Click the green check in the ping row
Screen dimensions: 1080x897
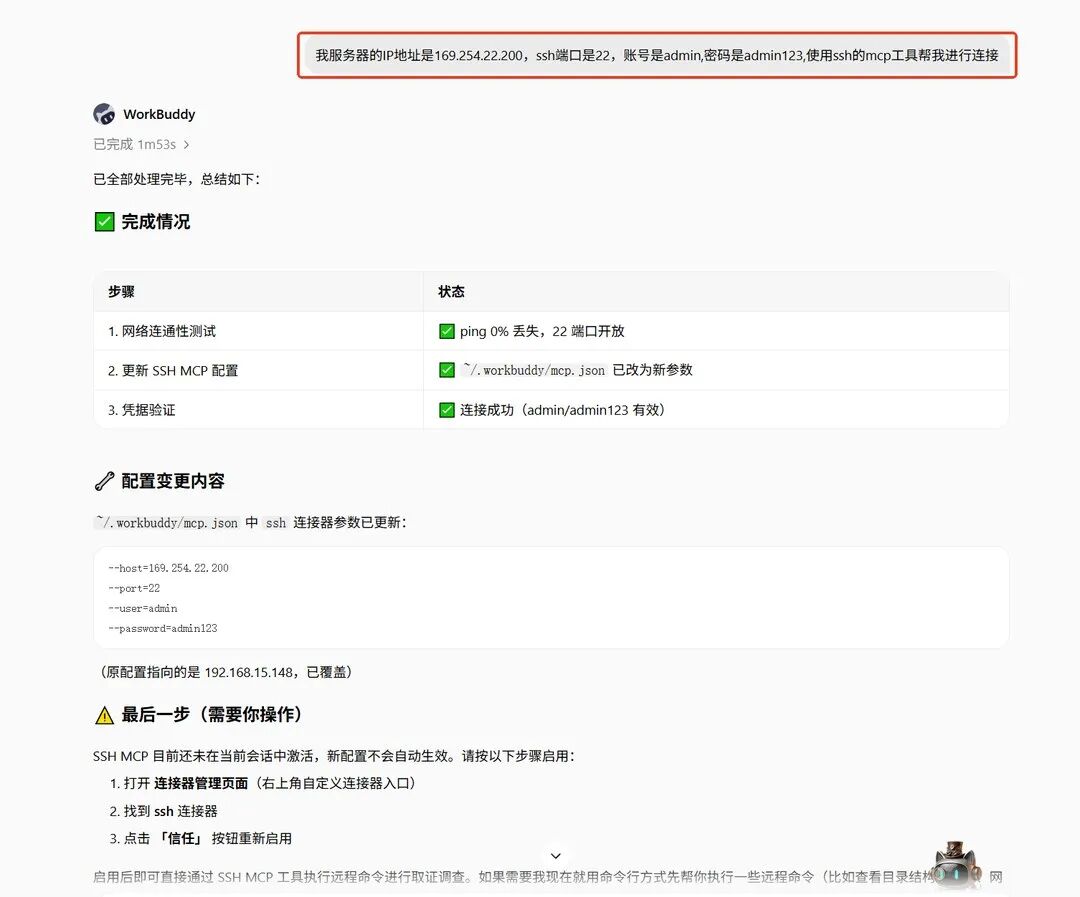point(446,331)
